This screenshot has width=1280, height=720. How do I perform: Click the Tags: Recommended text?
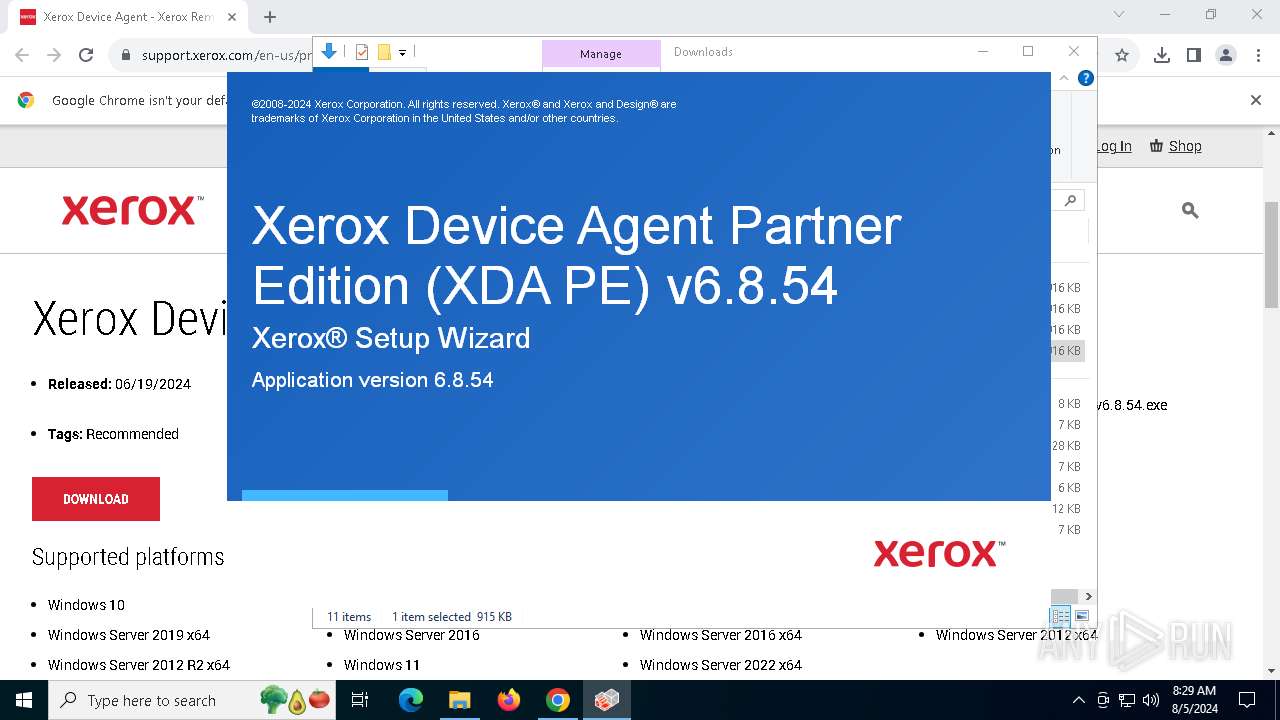(113, 434)
